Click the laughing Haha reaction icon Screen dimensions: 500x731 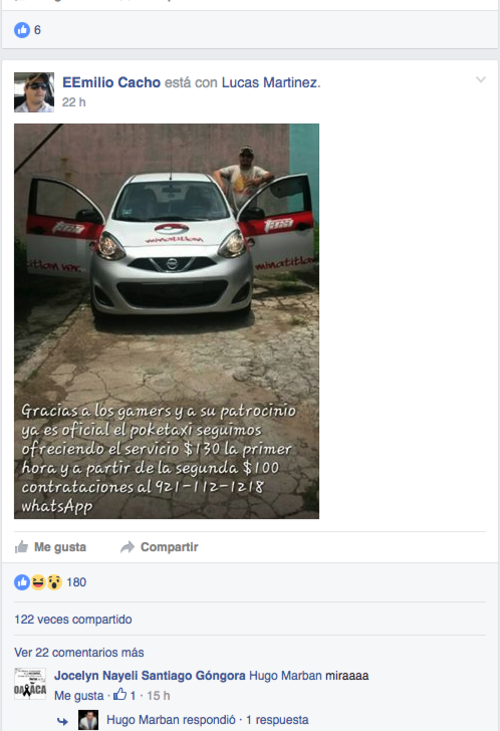click(x=38, y=582)
